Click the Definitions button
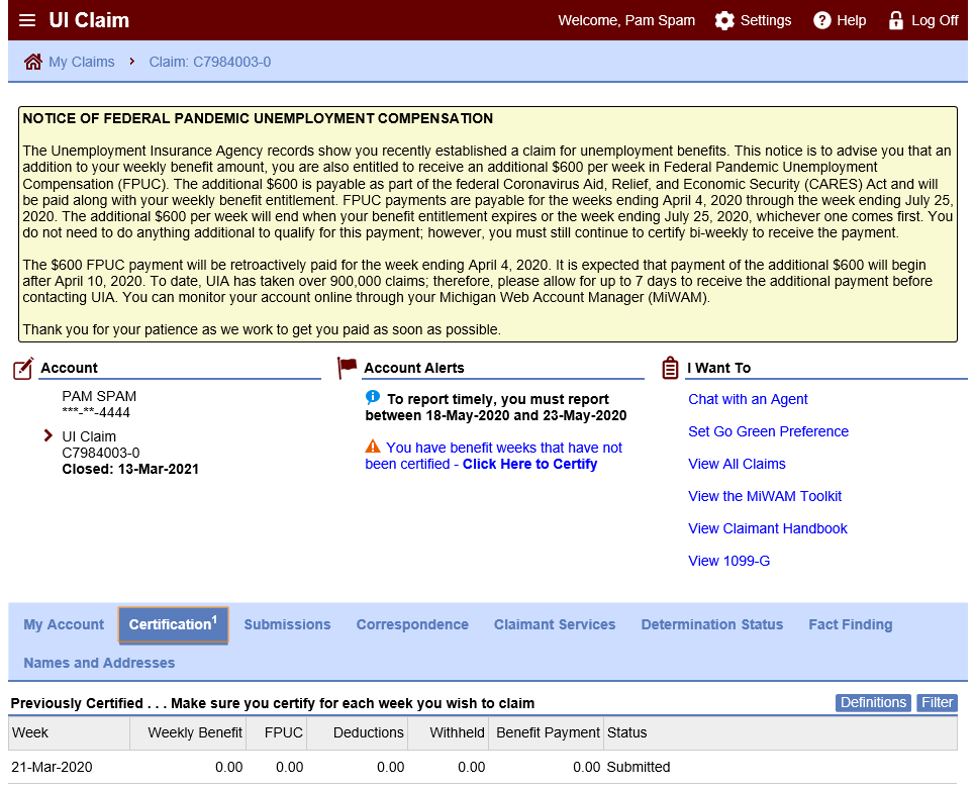 point(872,703)
